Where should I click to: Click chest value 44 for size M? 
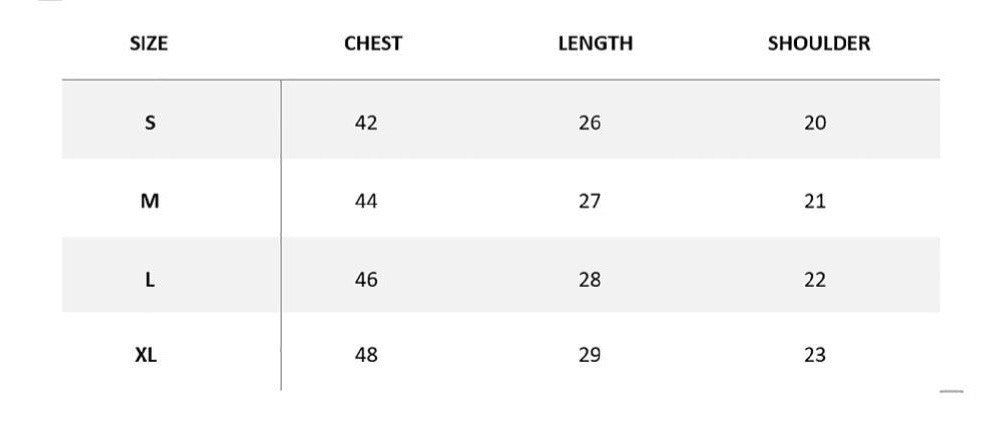366,201
